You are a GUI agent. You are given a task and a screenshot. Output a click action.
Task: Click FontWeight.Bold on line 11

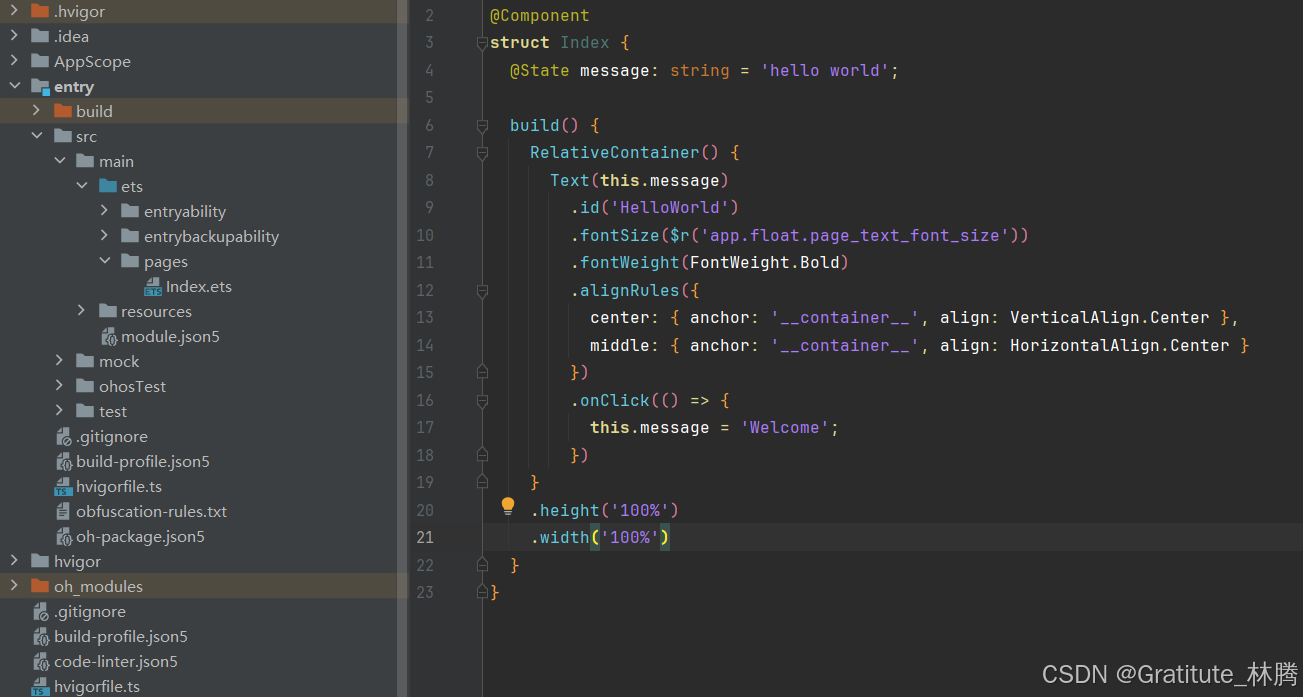pyautogui.click(x=765, y=263)
